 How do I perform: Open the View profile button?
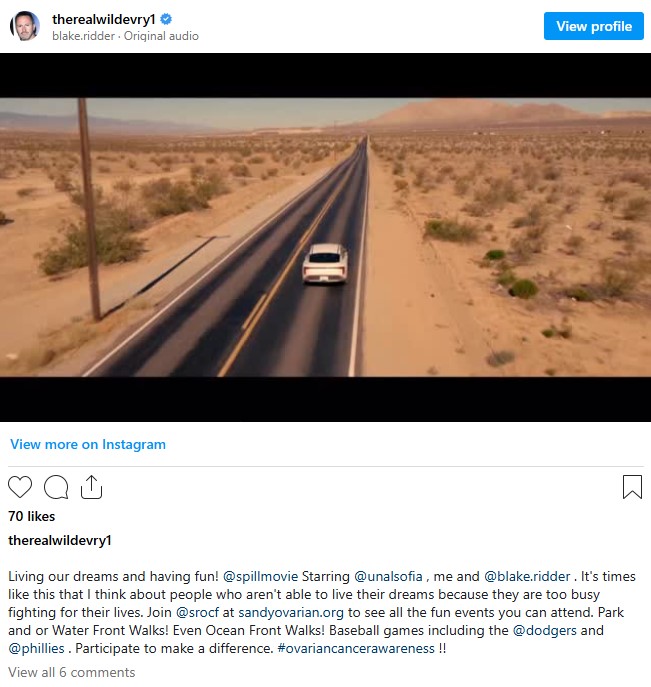point(594,26)
